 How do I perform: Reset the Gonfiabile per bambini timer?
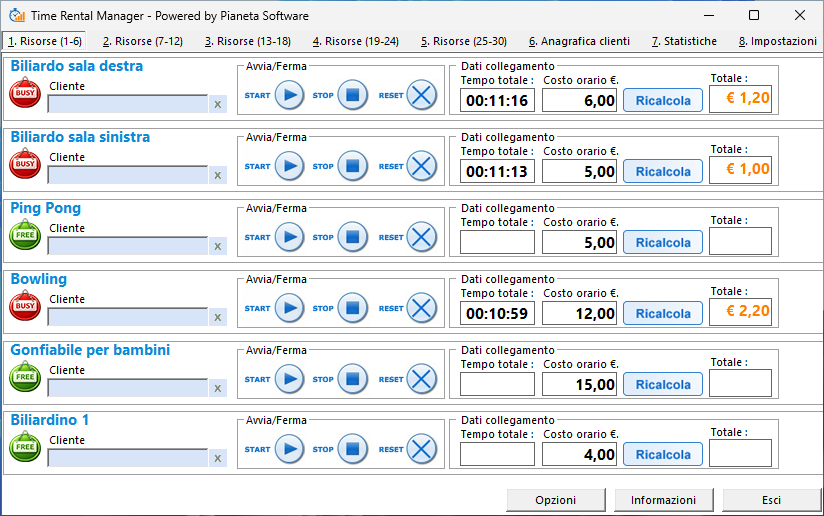[421, 379]
